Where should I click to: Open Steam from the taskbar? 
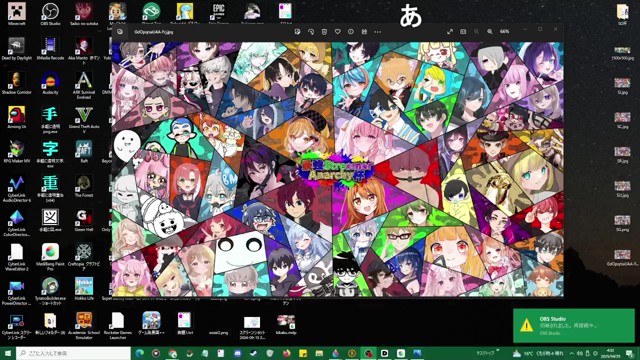[254, 353]
